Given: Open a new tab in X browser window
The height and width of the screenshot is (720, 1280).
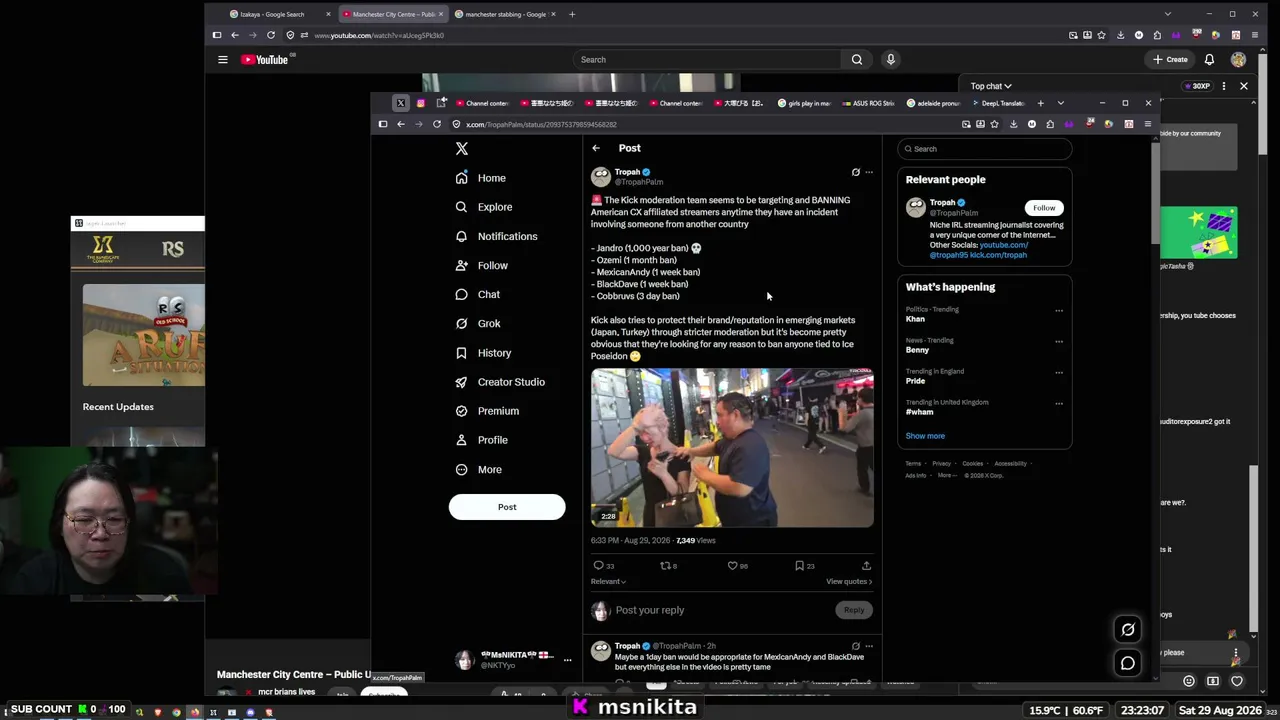Looking at the screenshot, I should 1040,103.
